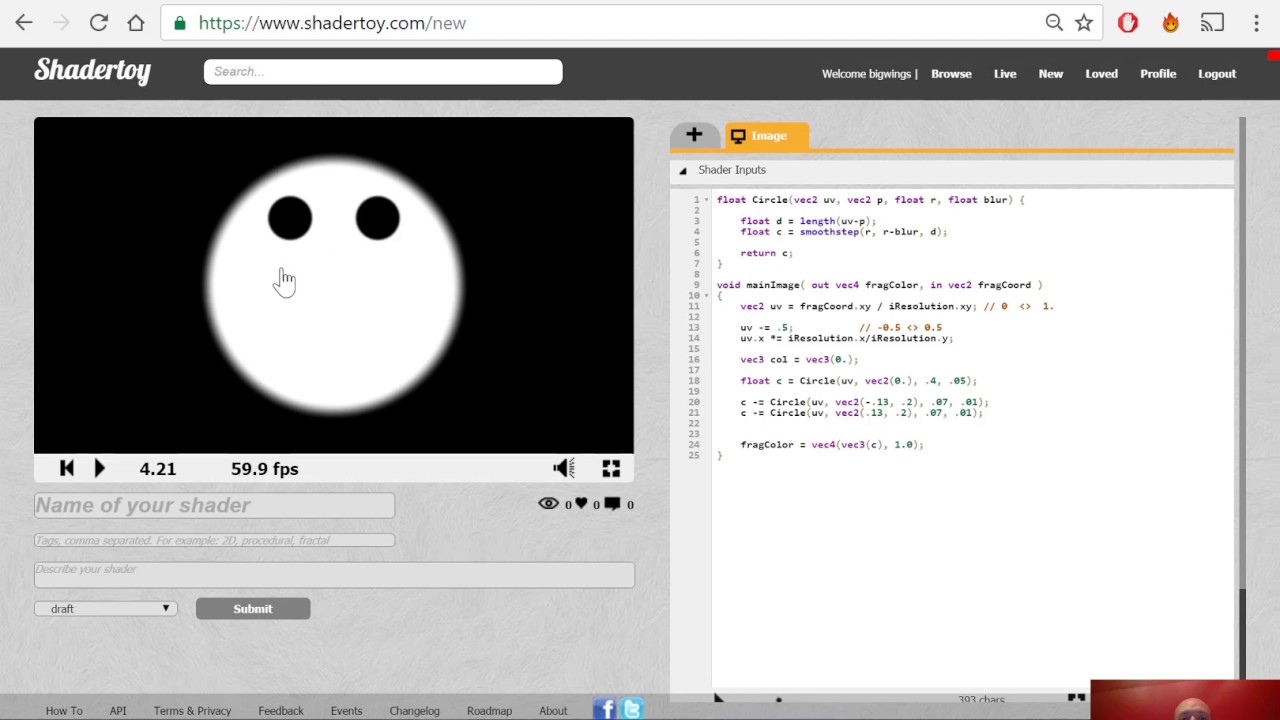Click the browser forward arrow
This screenshot has height=720, width=1280.
pos(61,23)
